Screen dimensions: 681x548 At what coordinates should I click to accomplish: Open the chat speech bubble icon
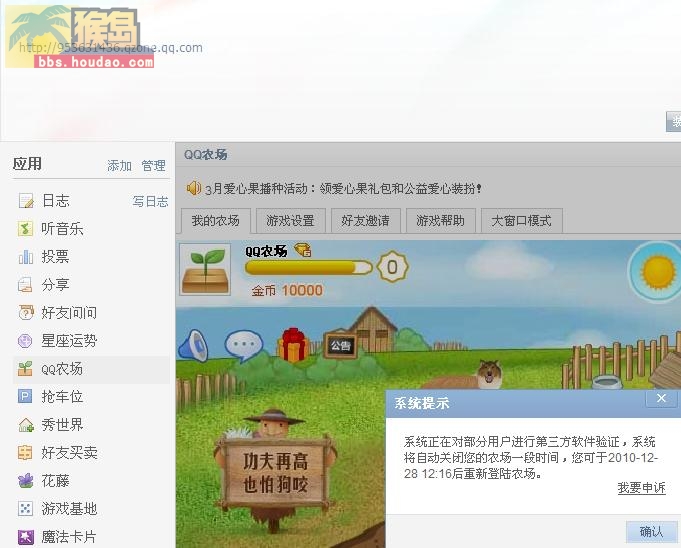click(x=244, y=345)
